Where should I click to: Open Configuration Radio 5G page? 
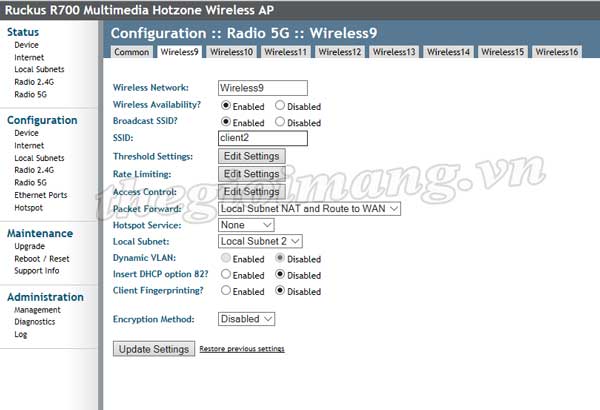(31, 183)
